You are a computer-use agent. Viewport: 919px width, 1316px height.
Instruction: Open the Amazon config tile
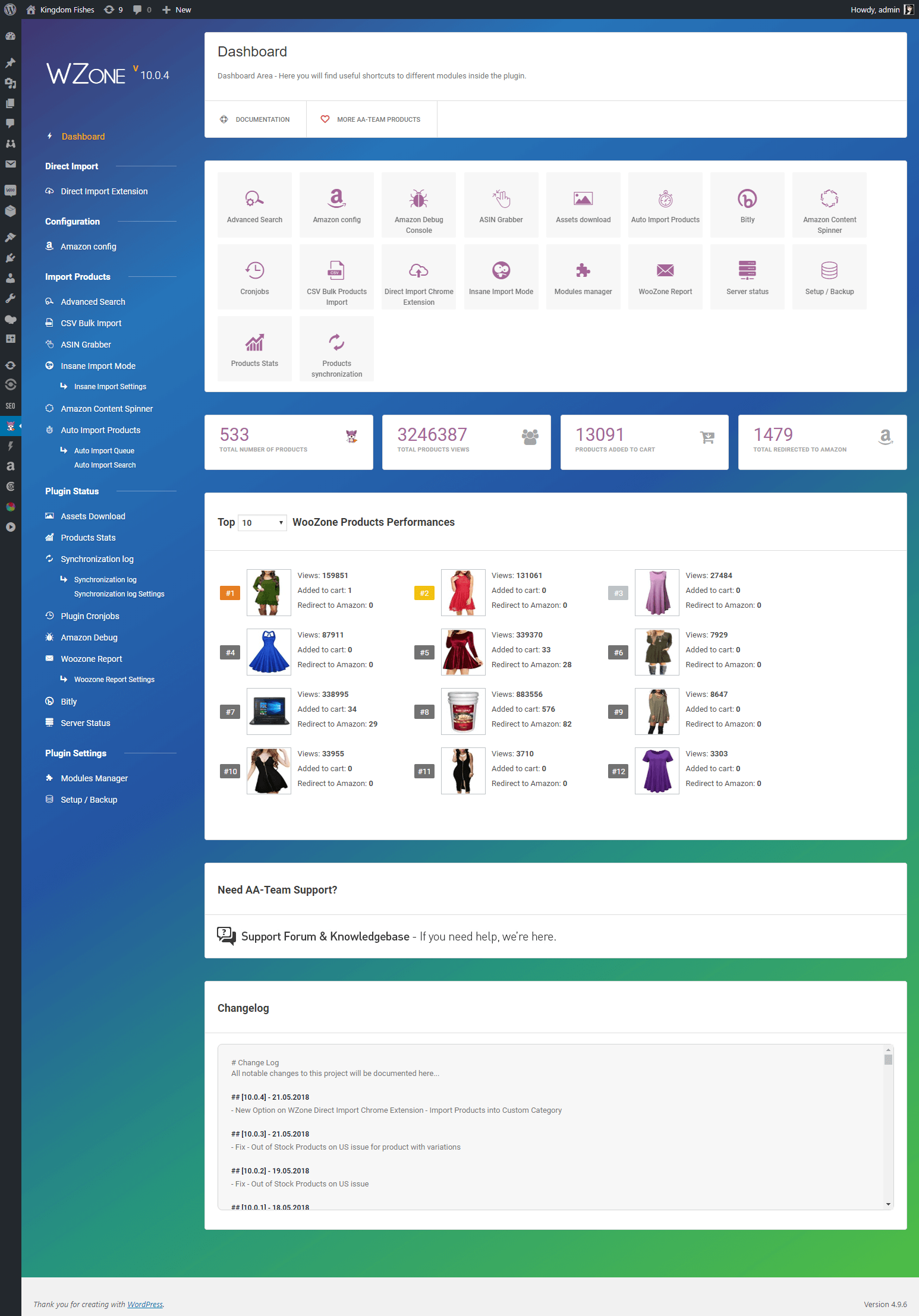pos(336,205)
